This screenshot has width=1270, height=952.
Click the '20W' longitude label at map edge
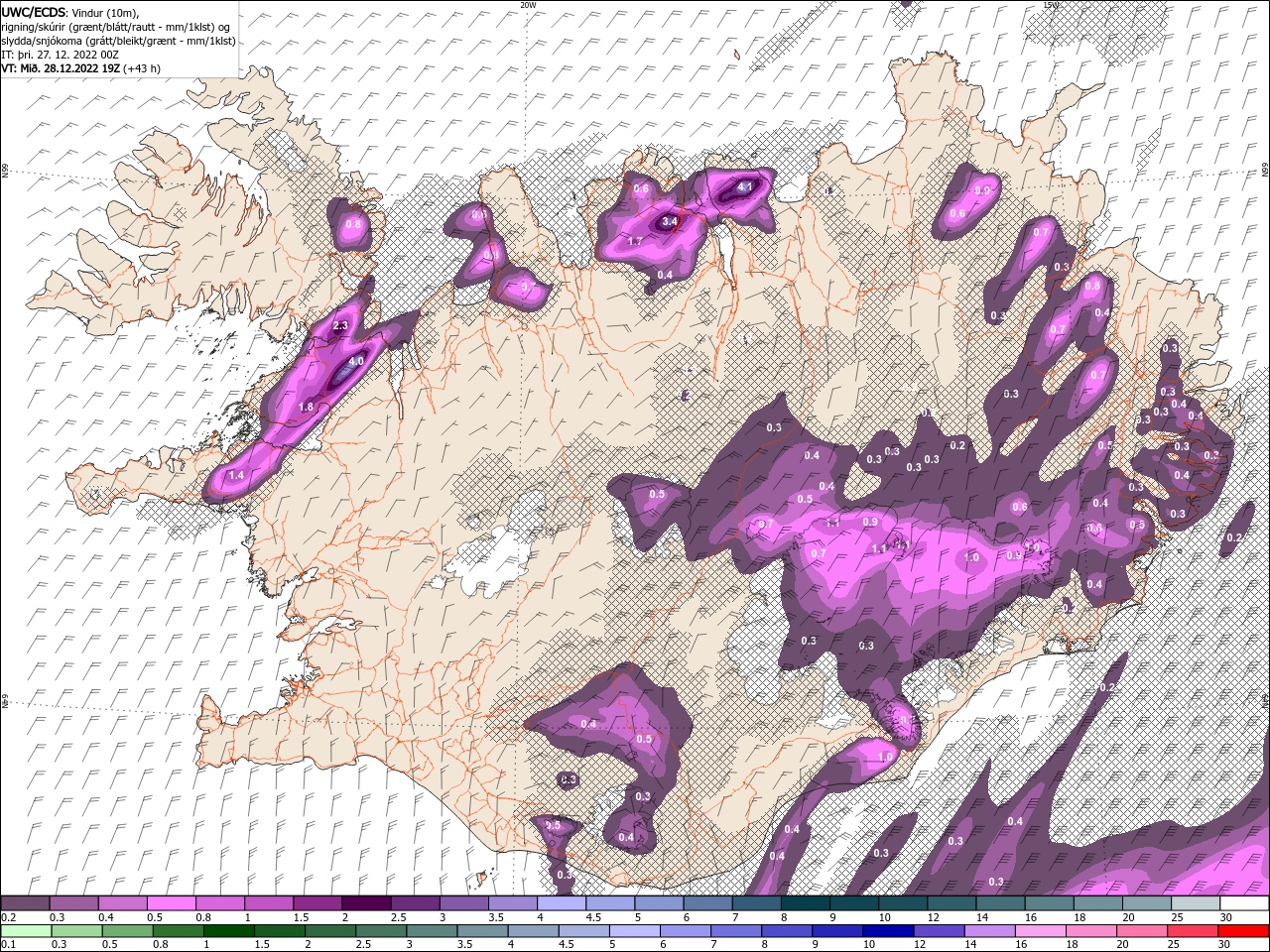(x=528, y=5)
